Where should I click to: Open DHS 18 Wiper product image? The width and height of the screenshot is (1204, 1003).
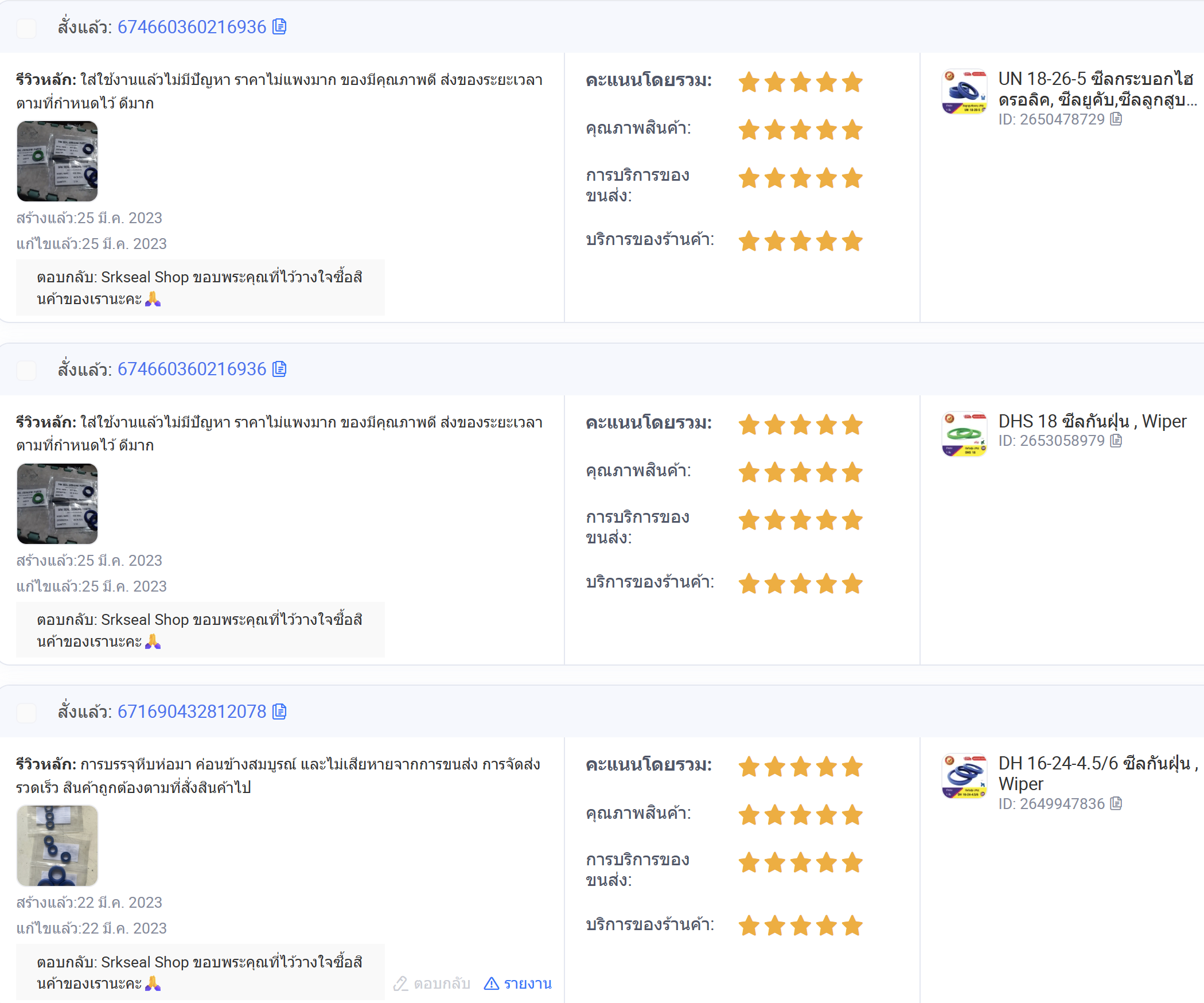point(965,434)
